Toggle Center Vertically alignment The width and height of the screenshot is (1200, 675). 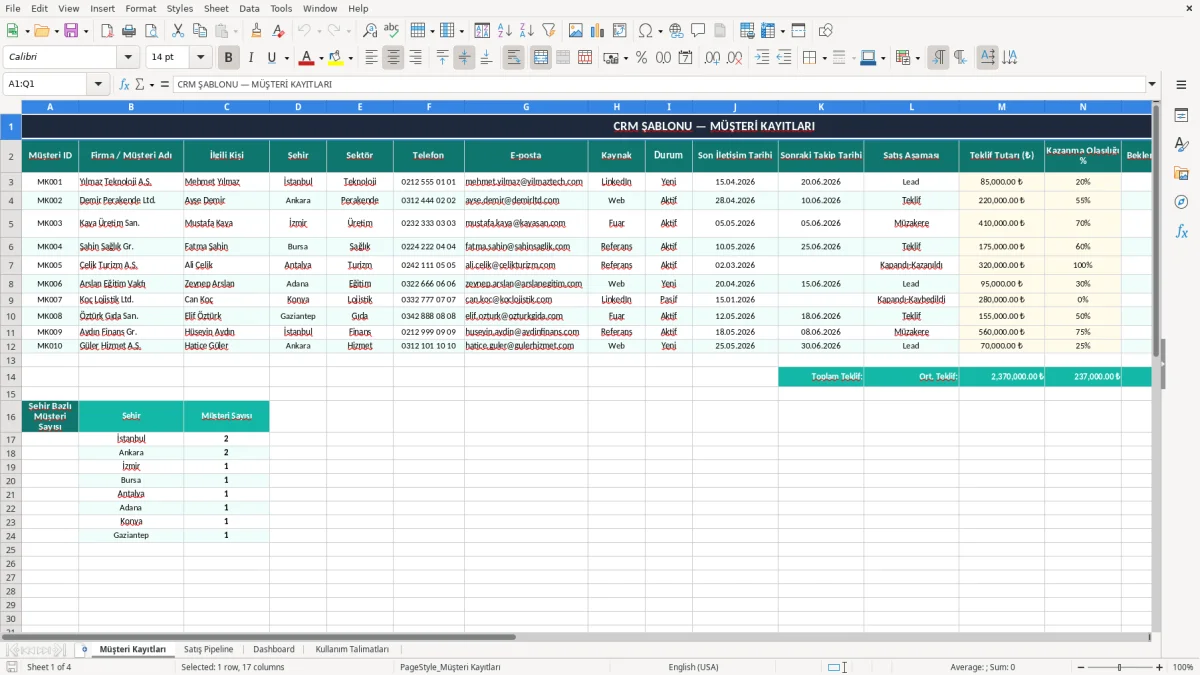pyautogui.click(x=464, y=58)
